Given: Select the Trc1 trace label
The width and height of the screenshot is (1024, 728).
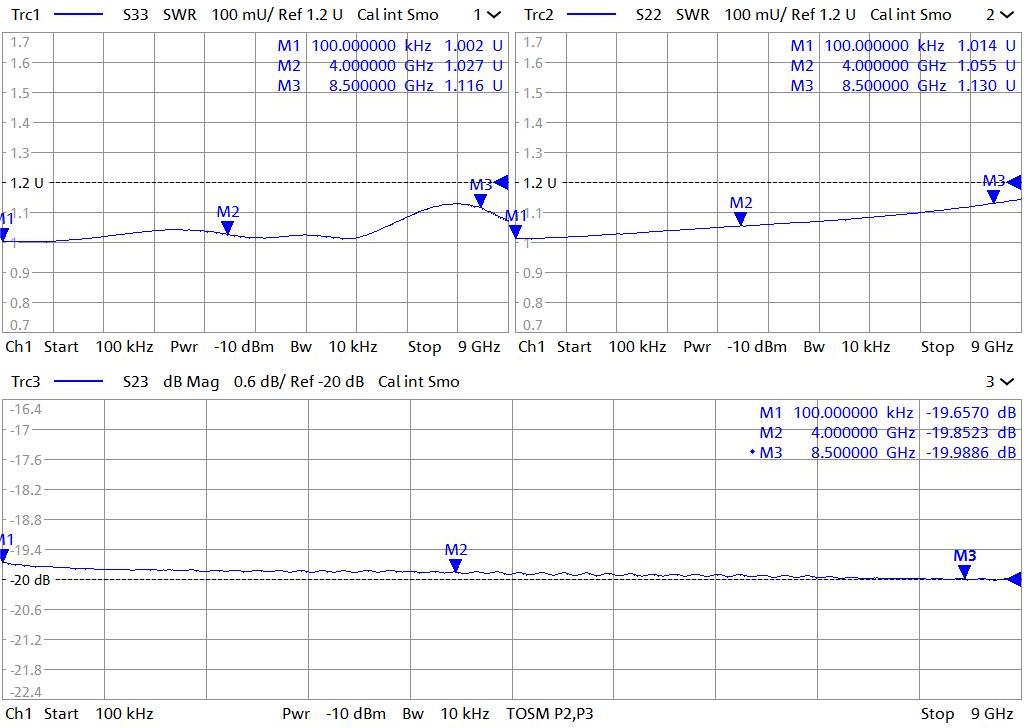Looking at the screenshot, I should (25, 15).
